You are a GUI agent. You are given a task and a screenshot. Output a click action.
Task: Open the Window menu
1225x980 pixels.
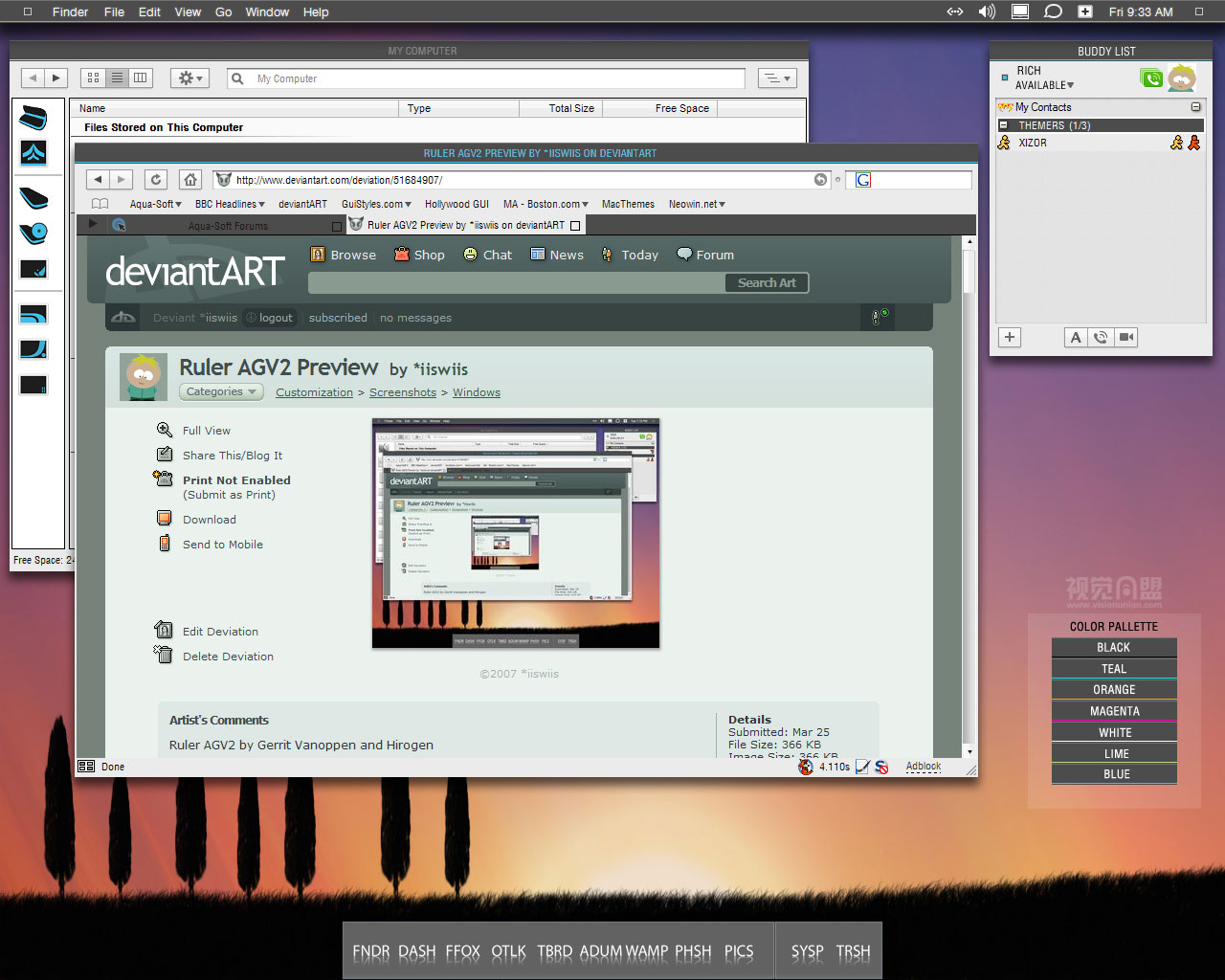pyautogui.click(x=267, y=11)
